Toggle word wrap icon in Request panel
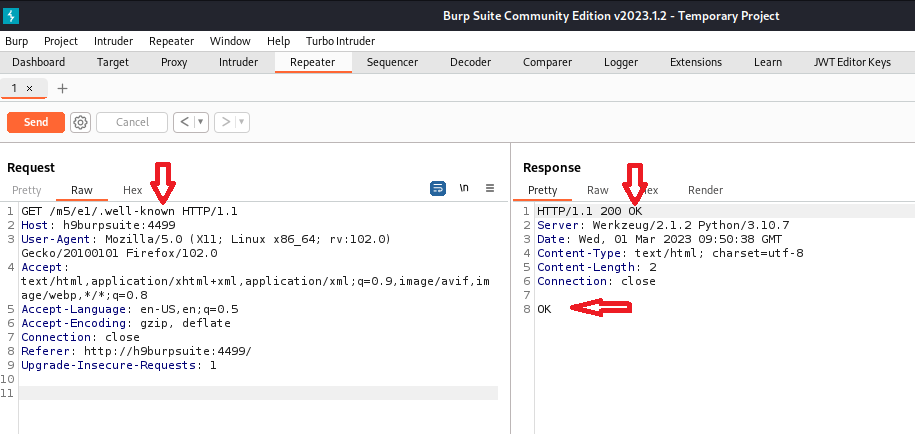 point(438,188)
